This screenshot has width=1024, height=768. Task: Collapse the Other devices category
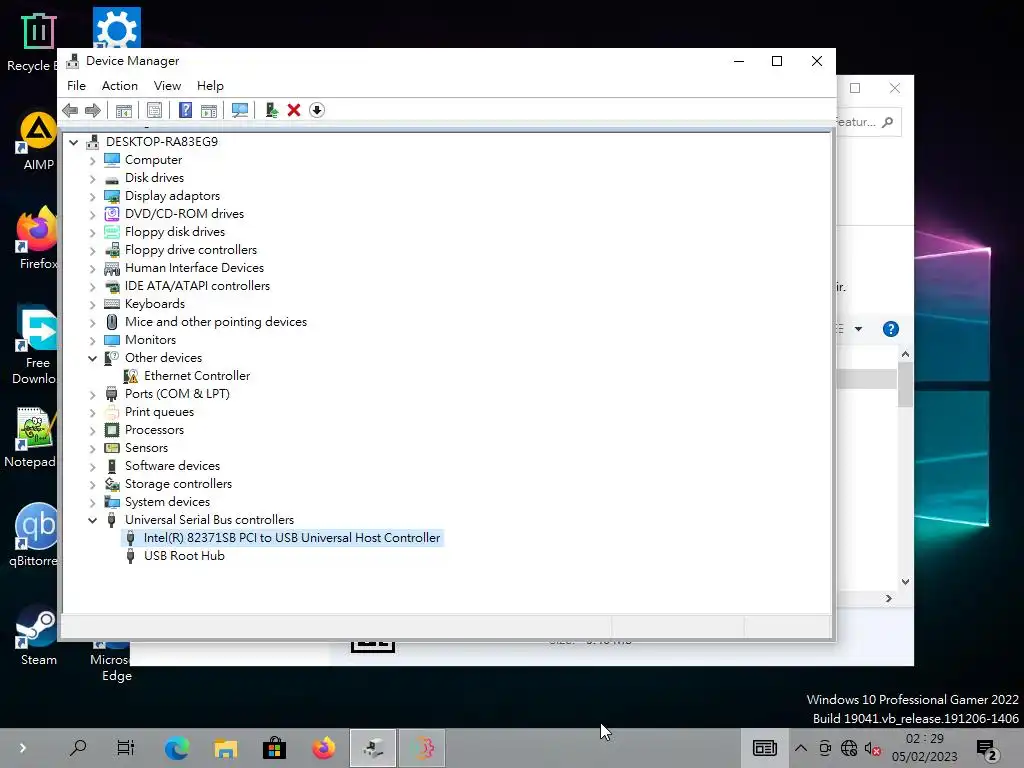[92, 358]
